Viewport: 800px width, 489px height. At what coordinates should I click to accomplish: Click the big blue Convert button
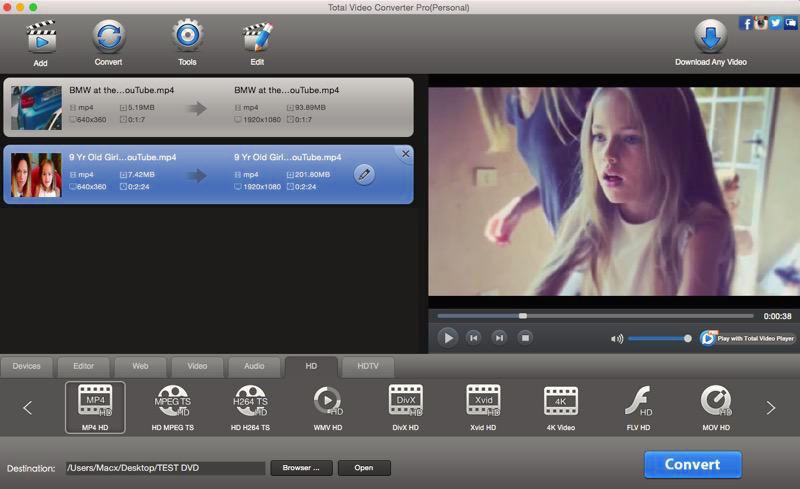692,464
